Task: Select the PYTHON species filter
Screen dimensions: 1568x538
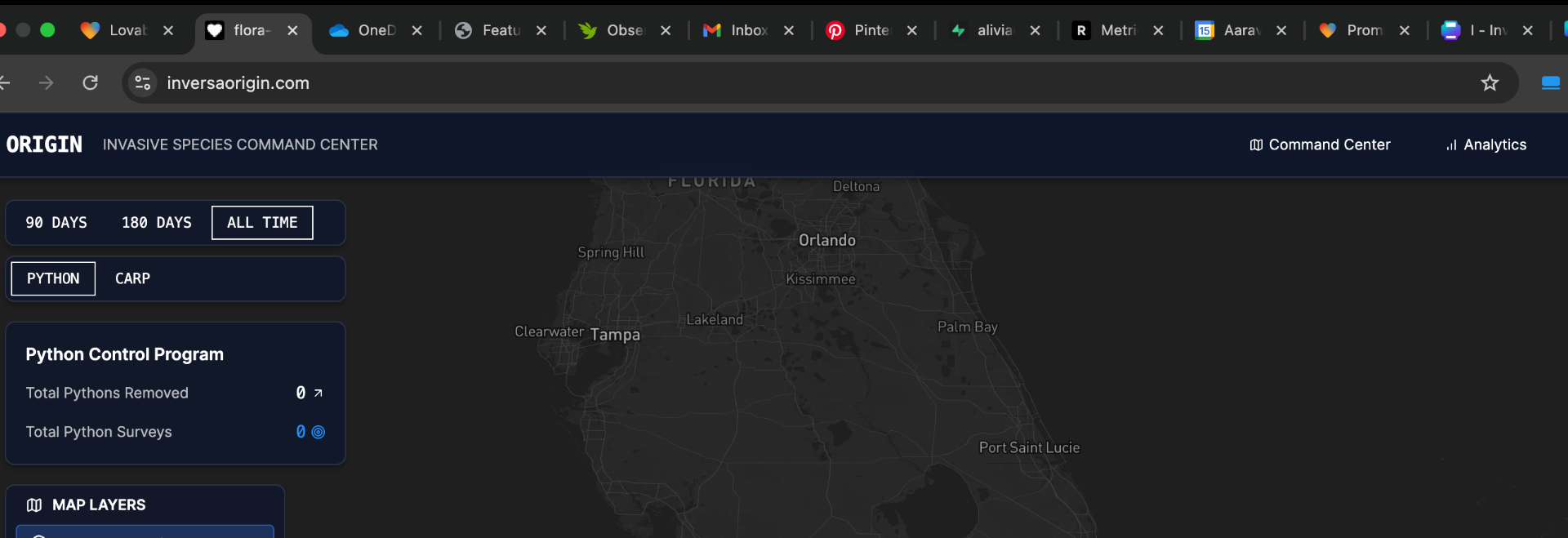Action: pyautogui.click(x=53, y=278)
